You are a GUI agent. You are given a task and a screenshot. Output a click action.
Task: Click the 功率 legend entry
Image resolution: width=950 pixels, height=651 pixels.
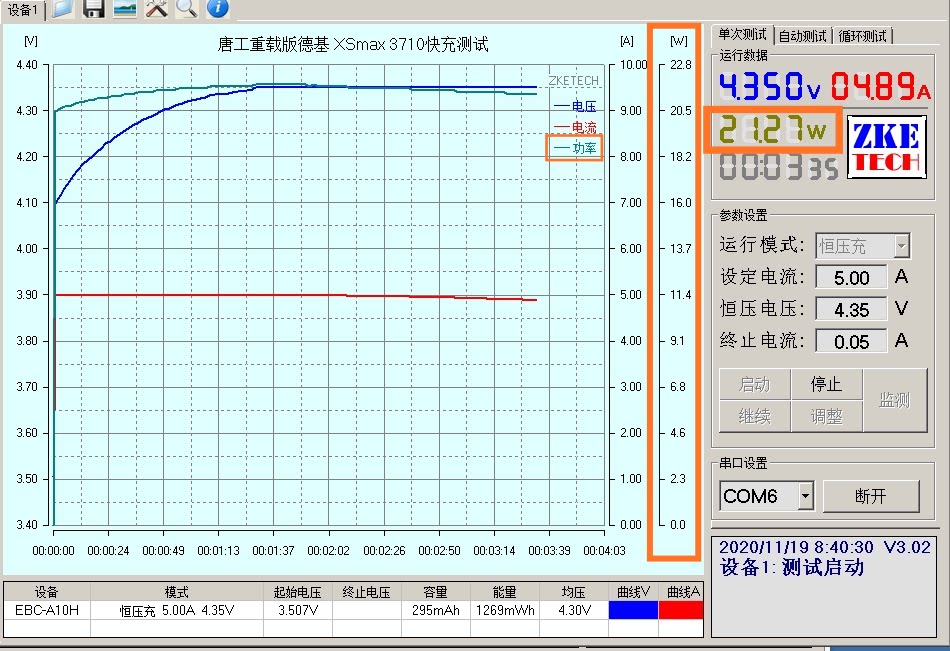575,148
